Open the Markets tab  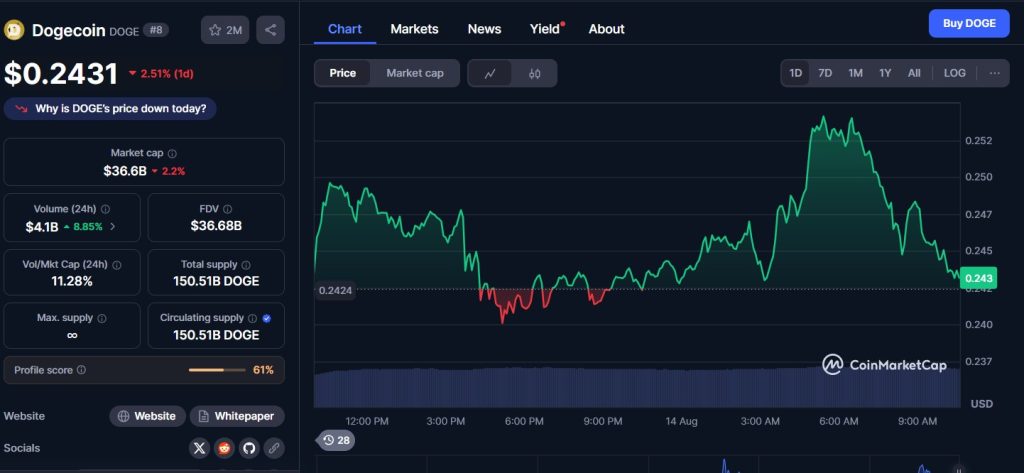(414, 29)
